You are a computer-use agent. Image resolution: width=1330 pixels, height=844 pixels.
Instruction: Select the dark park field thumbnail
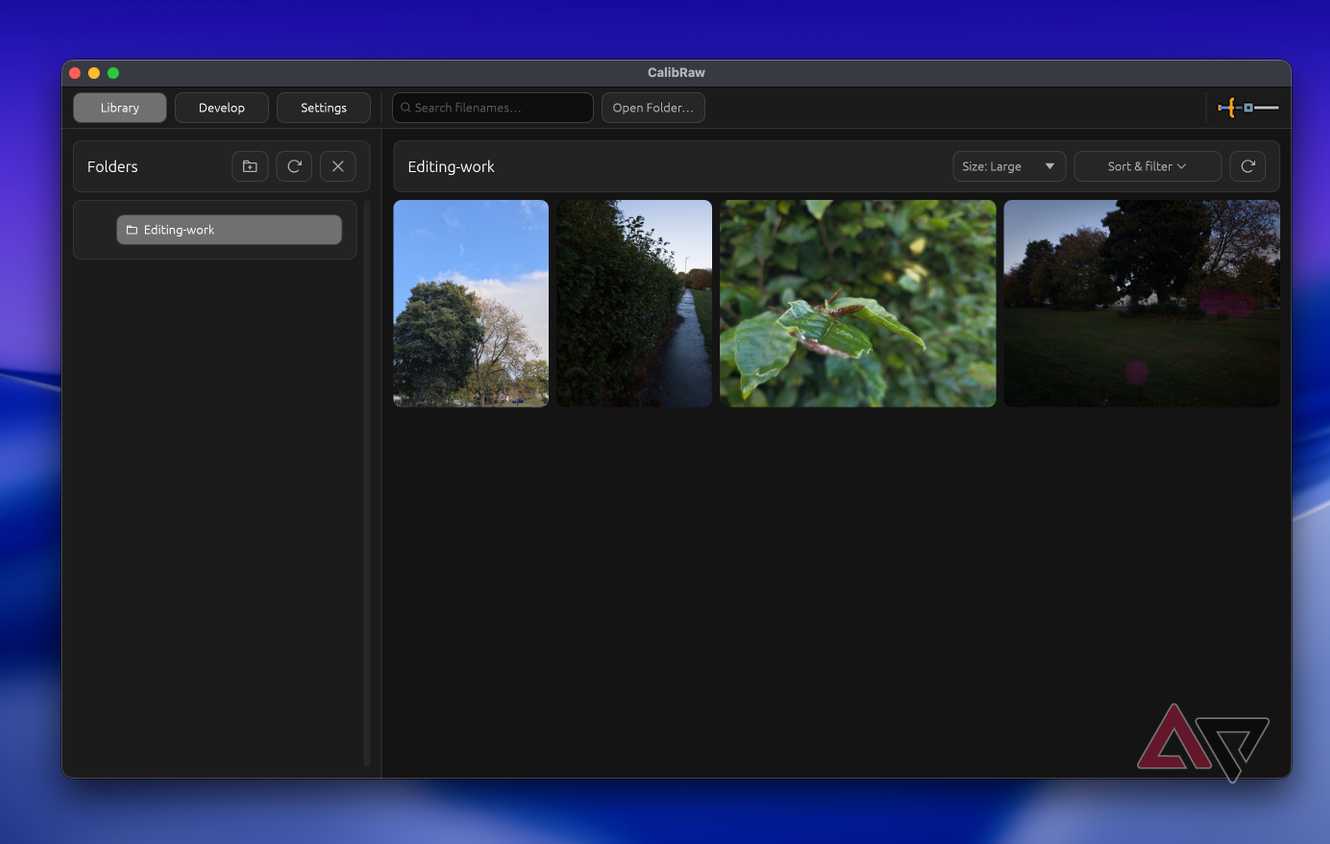pos(1142,303)
